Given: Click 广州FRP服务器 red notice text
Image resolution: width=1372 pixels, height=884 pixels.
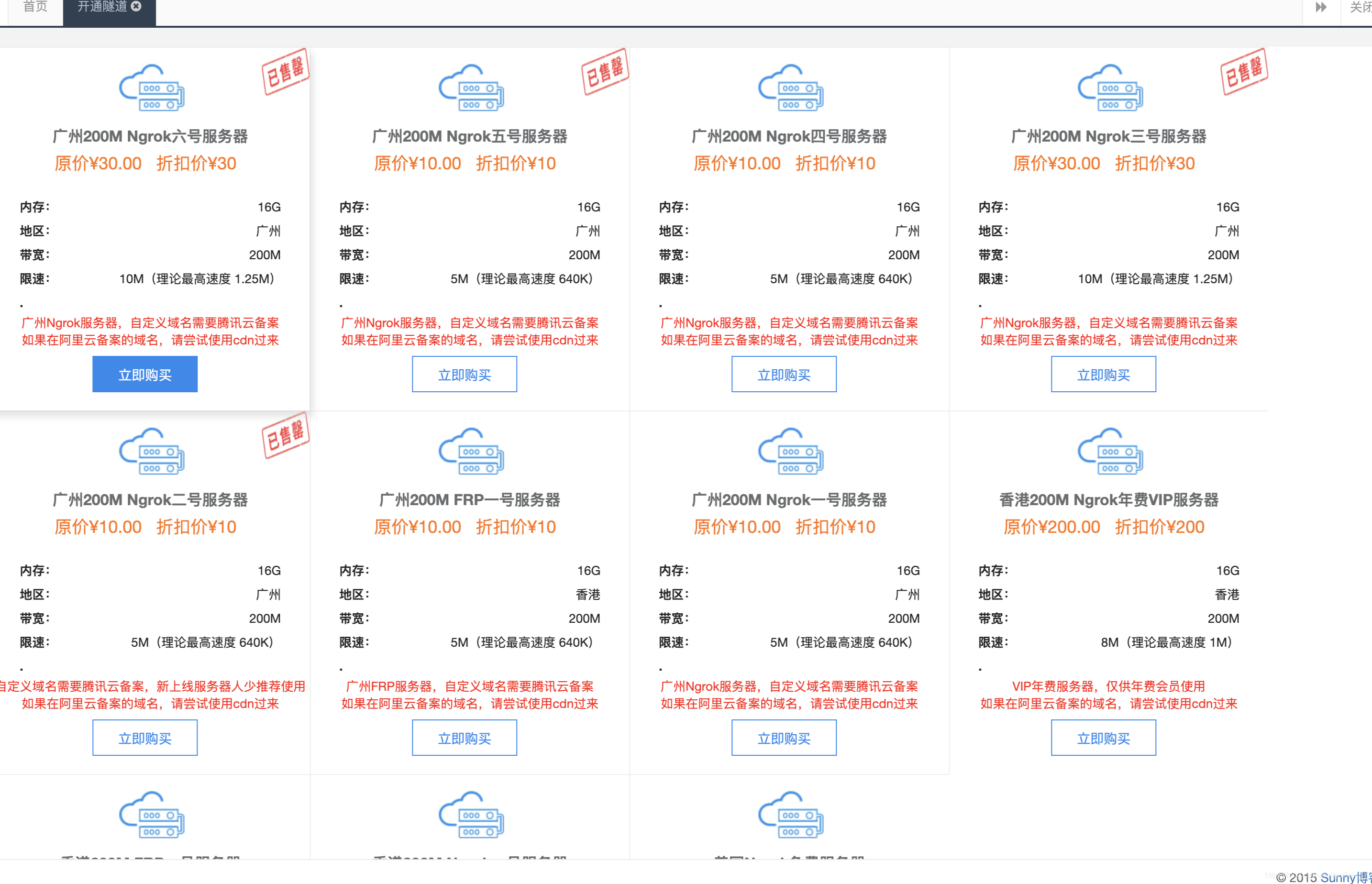Looking at the screenshot, I should [x=470, y=686].
